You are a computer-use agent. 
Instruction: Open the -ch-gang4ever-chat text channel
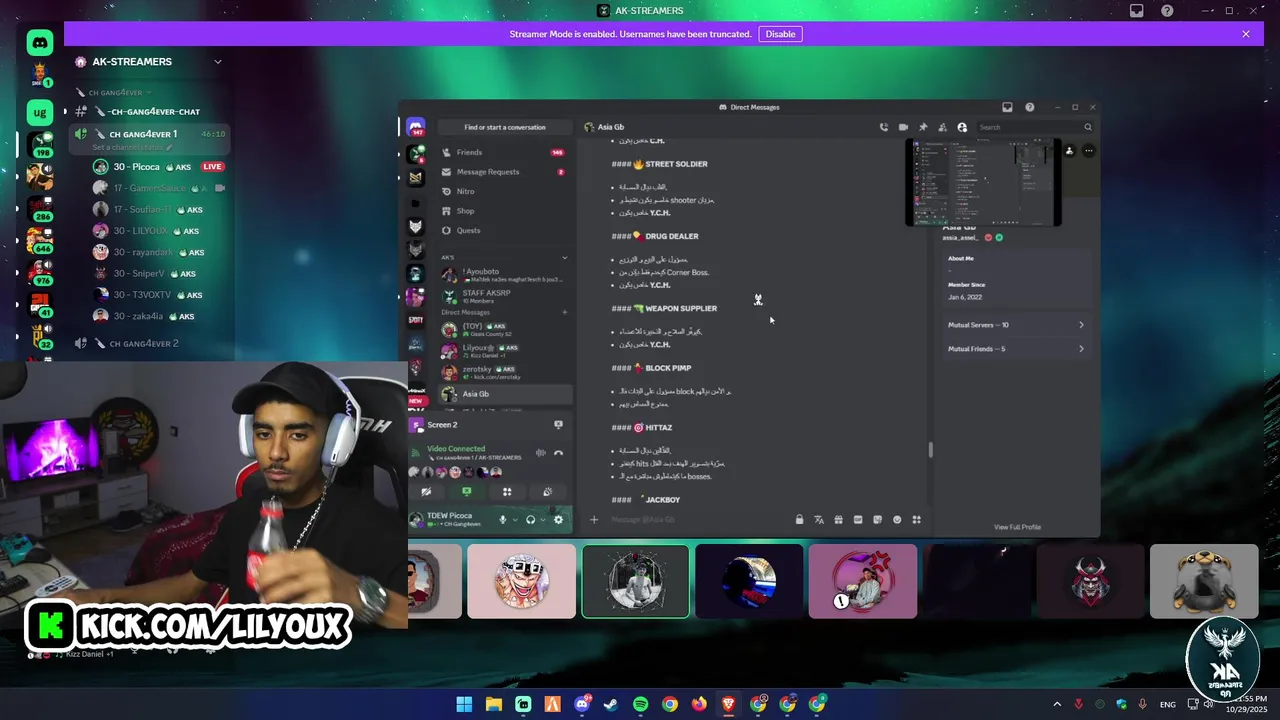click(150, 112)
